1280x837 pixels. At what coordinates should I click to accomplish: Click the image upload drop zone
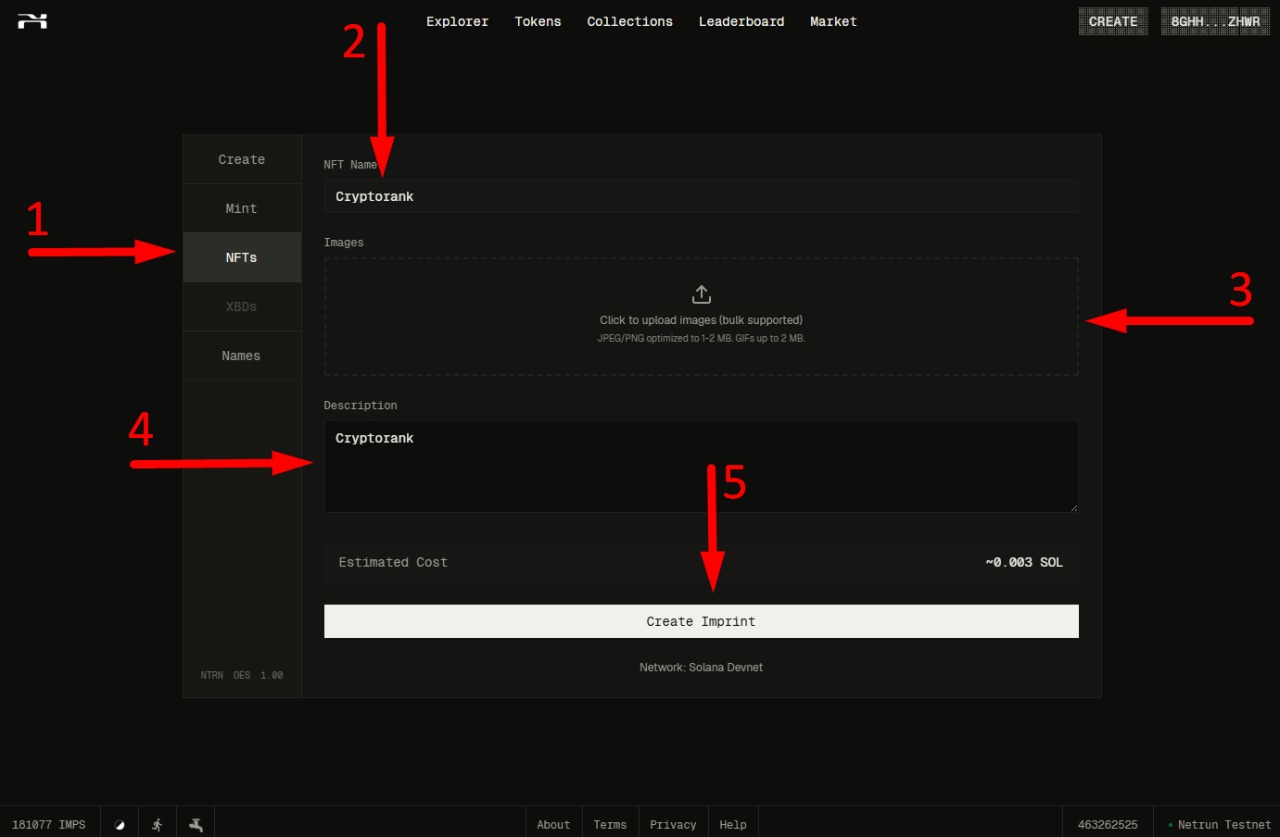click(701, 317)
